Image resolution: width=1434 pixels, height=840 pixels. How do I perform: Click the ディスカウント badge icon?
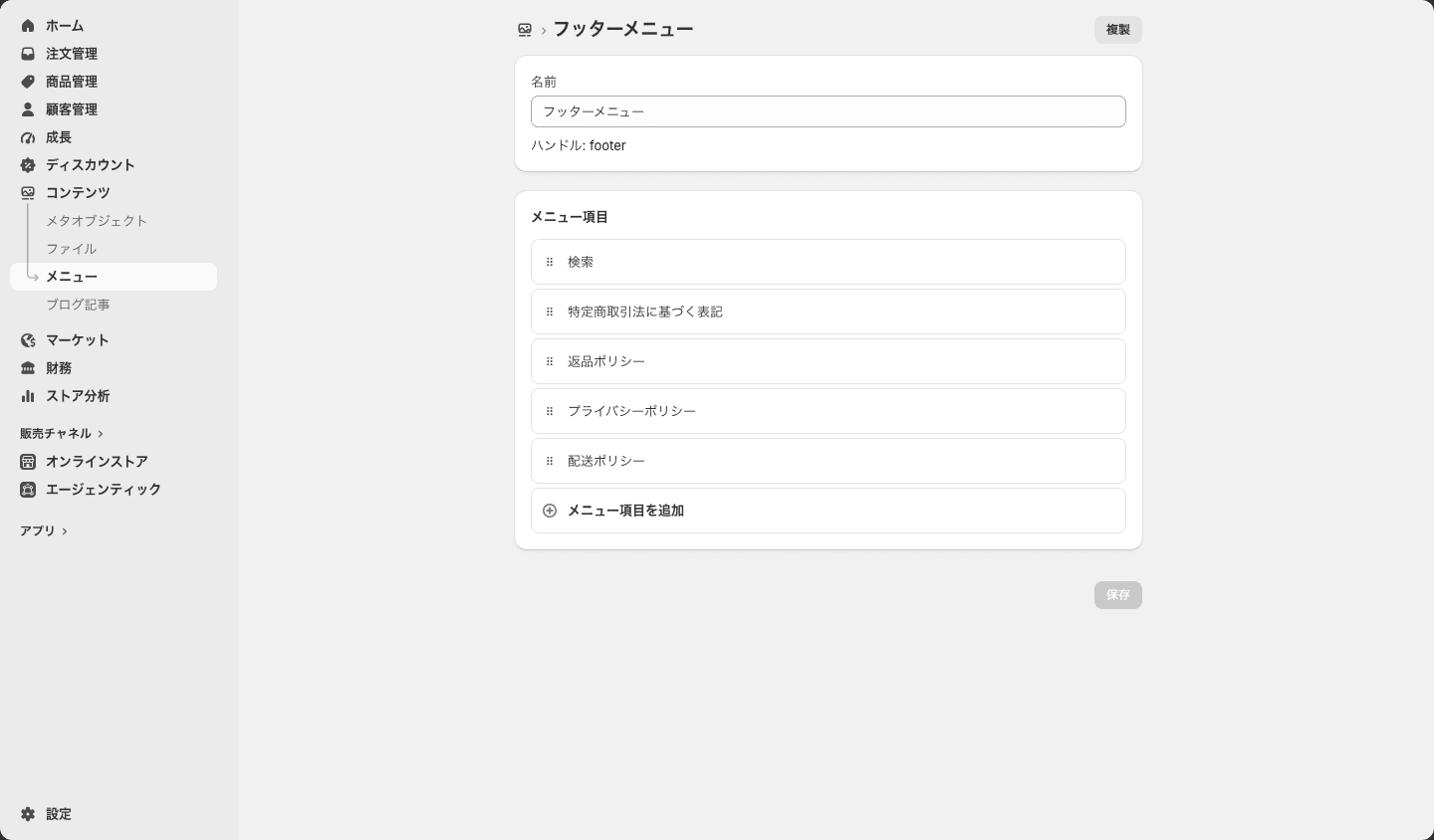pyautogui.click(x=28, y=165)
